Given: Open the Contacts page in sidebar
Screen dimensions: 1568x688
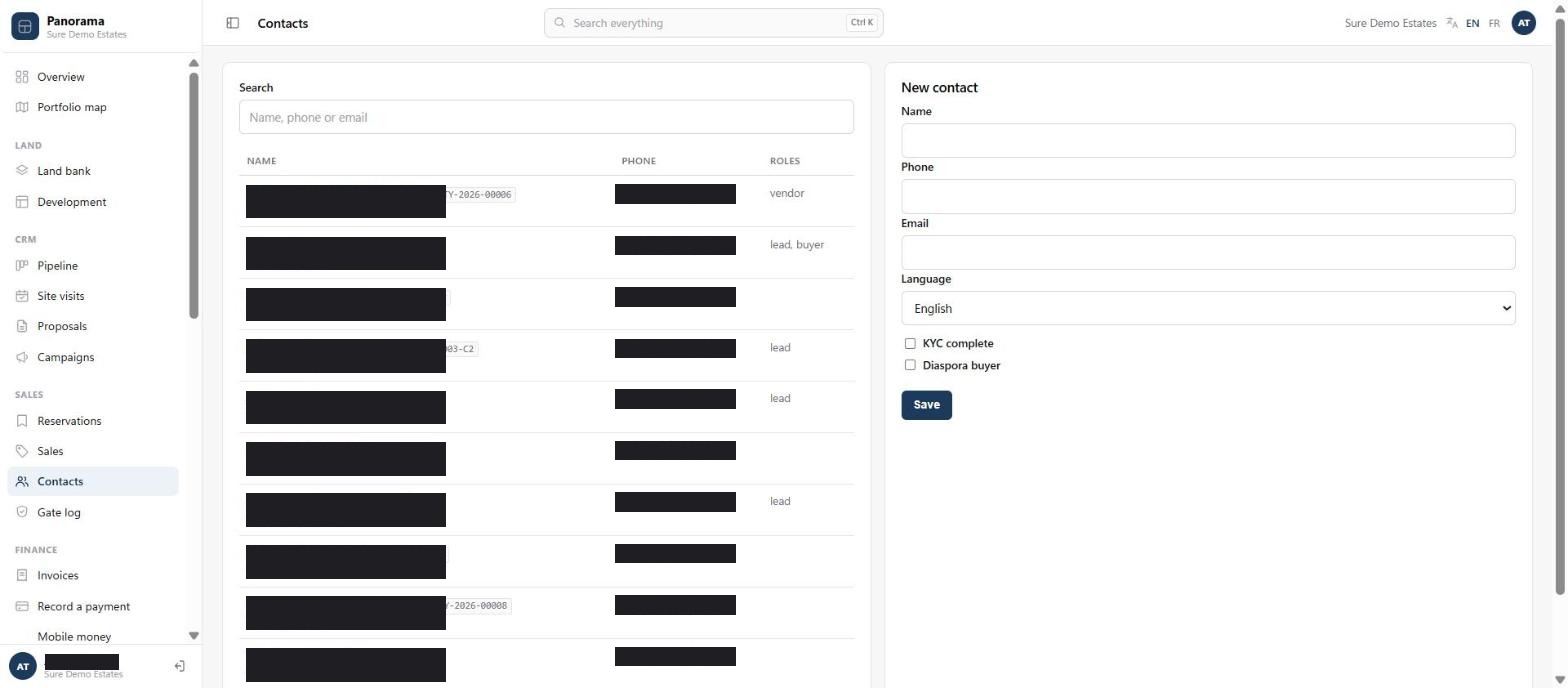Looking at the screenshot, I should pyautogui.click(x=93, y=481).
